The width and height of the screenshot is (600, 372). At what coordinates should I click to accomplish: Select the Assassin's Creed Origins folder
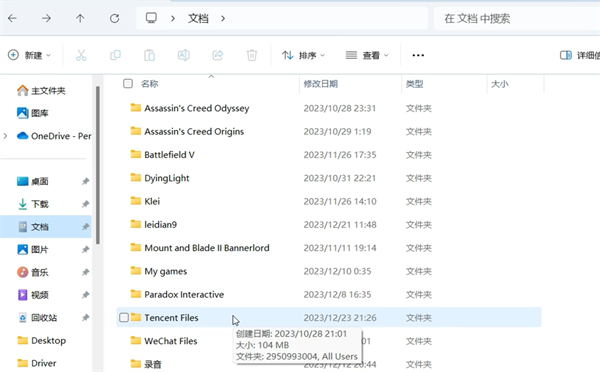194,132
